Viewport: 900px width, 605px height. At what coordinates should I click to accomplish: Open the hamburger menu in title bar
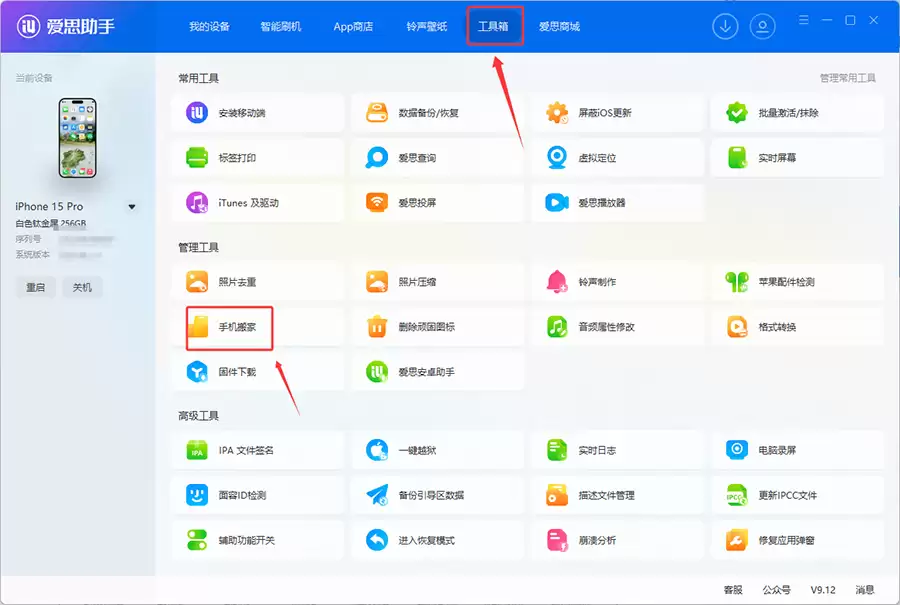click(804, 20)
